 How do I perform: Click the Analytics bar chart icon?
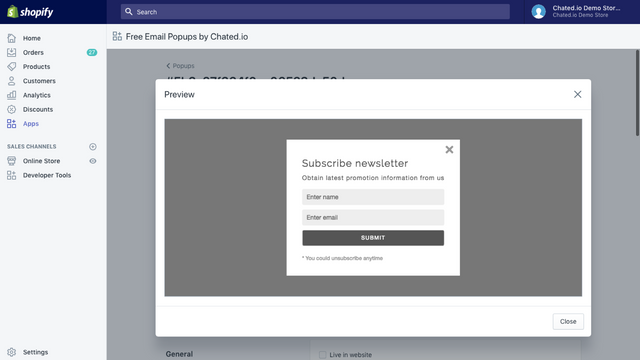point(11,95)
